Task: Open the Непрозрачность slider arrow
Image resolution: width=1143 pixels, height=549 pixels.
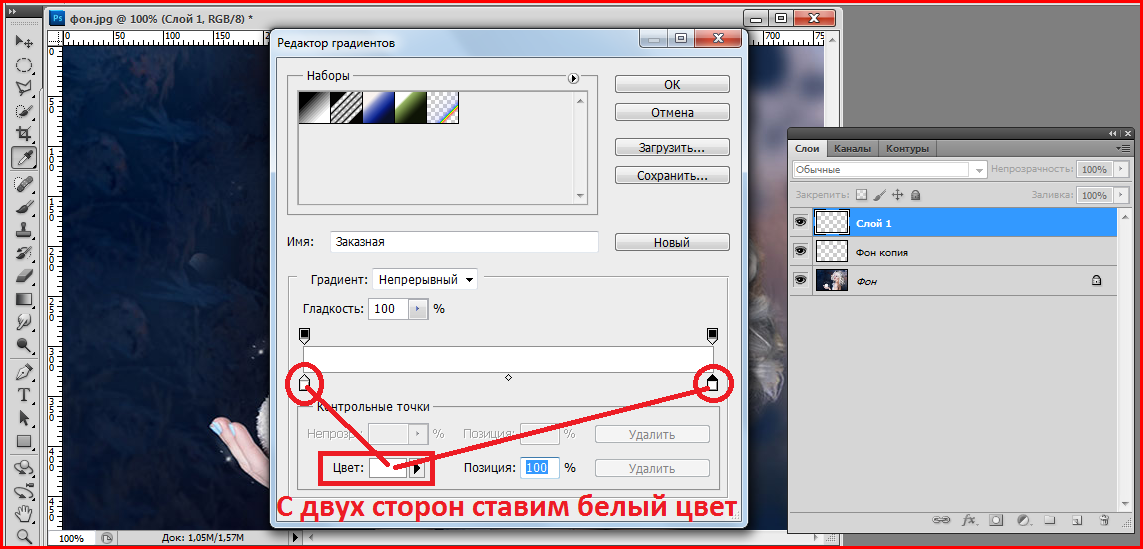Action: coord(1120,169)
